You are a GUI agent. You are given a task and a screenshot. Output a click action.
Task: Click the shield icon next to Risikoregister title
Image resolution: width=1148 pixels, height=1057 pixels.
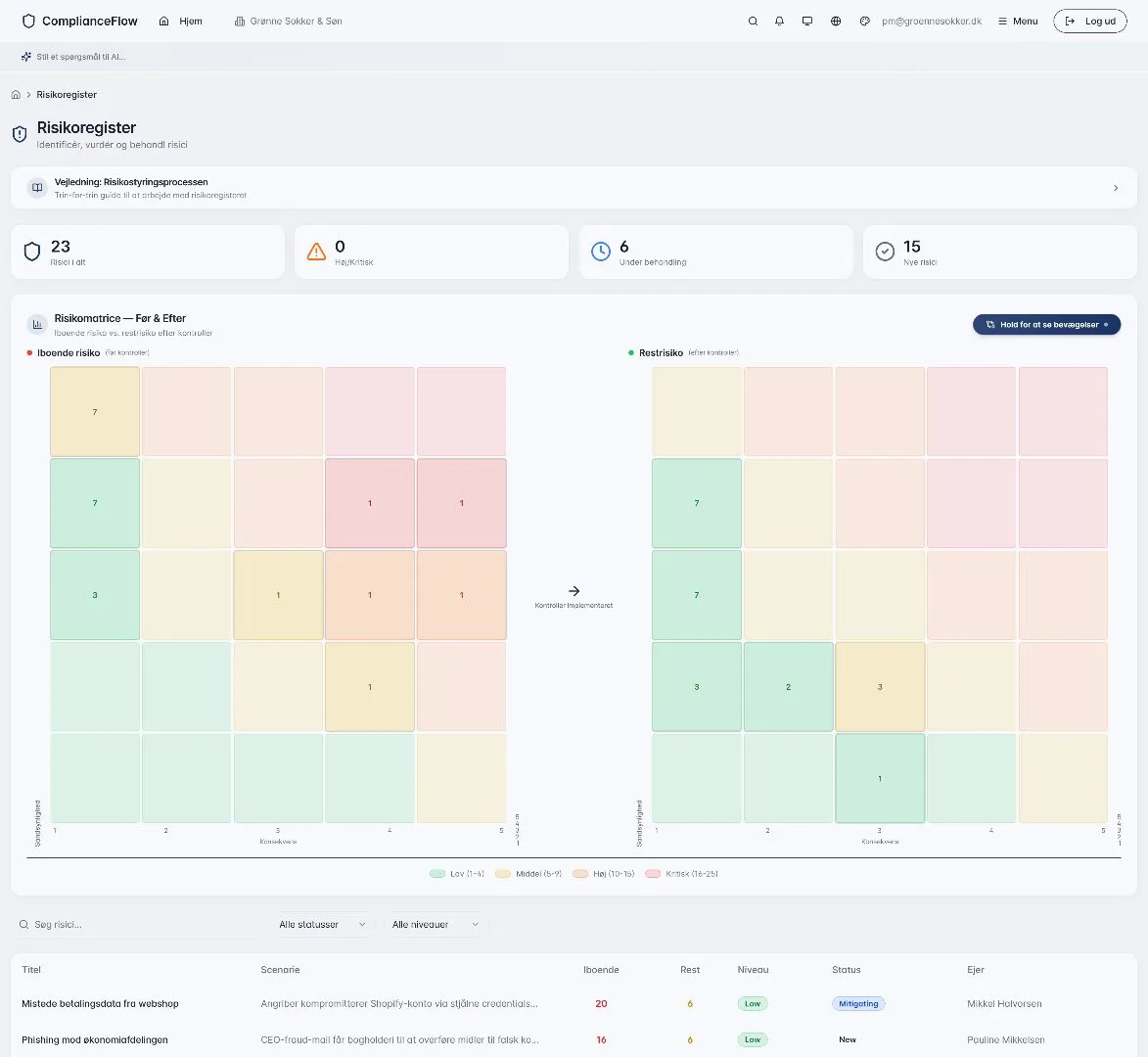tap(20, 134)
